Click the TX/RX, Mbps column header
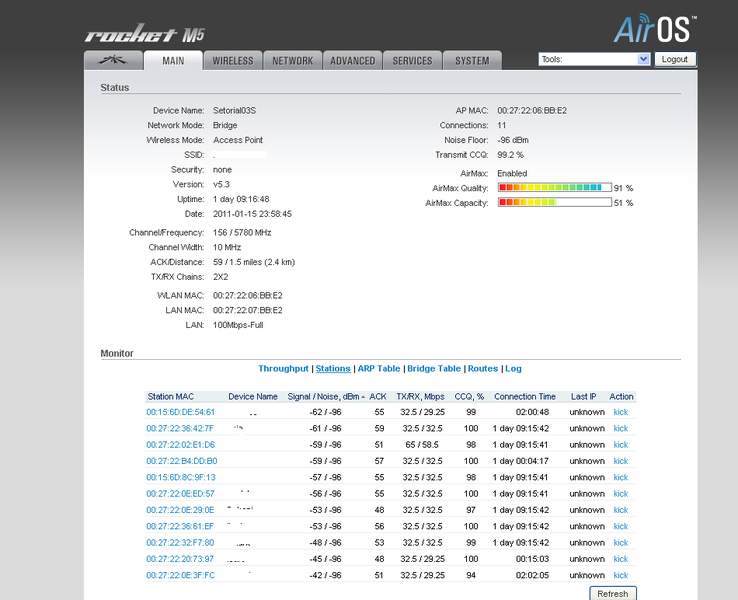 tap(420, 396)
